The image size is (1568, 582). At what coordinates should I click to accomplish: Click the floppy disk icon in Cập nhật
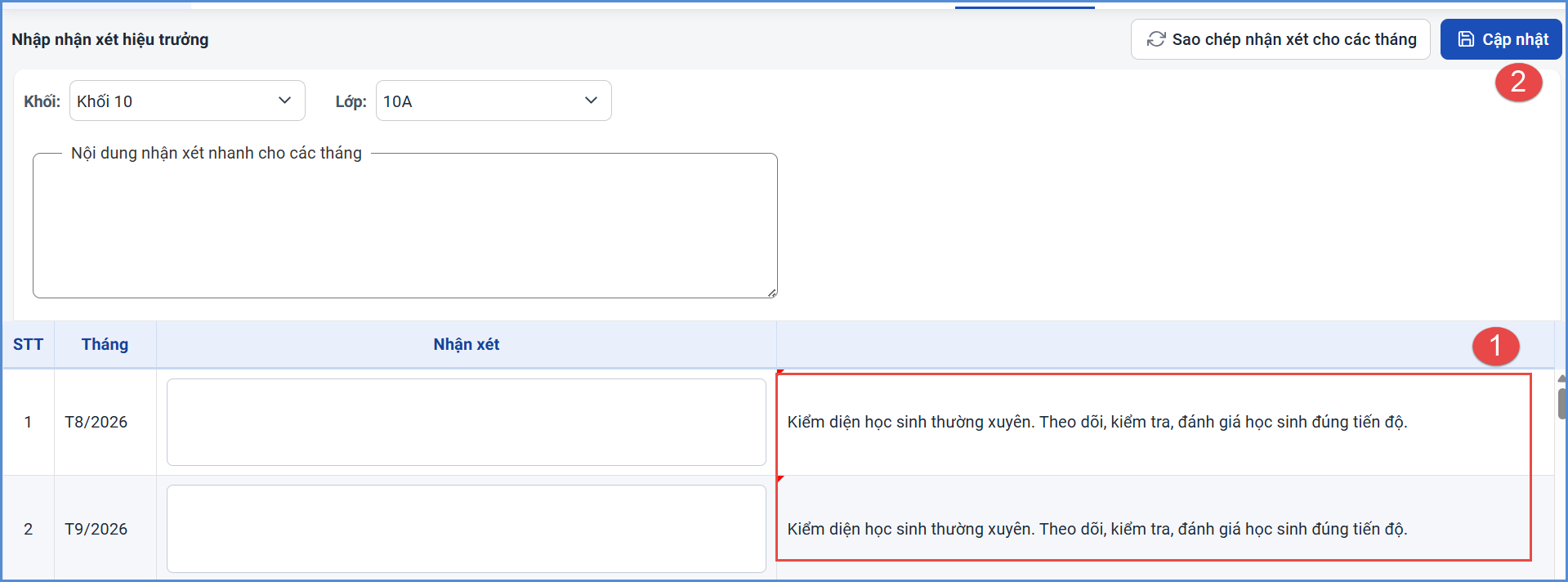(x=1466, y=39)
